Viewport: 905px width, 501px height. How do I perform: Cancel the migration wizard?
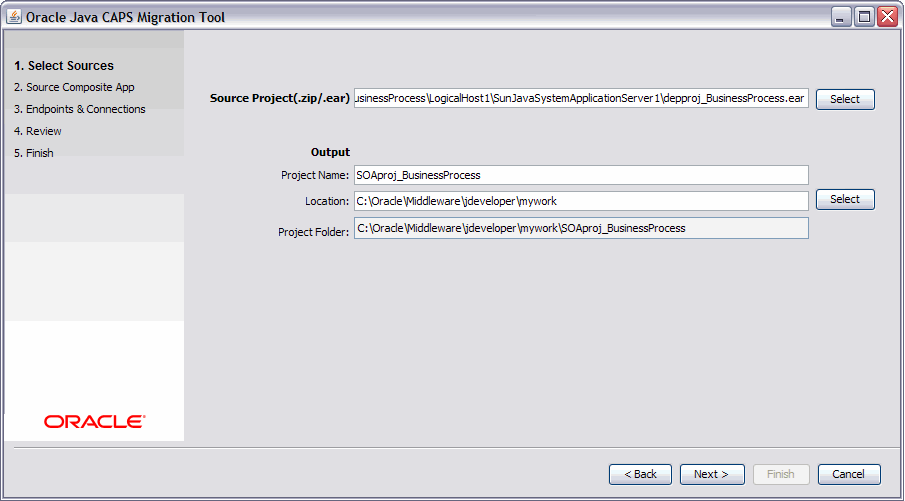click(x=849, y=474)
